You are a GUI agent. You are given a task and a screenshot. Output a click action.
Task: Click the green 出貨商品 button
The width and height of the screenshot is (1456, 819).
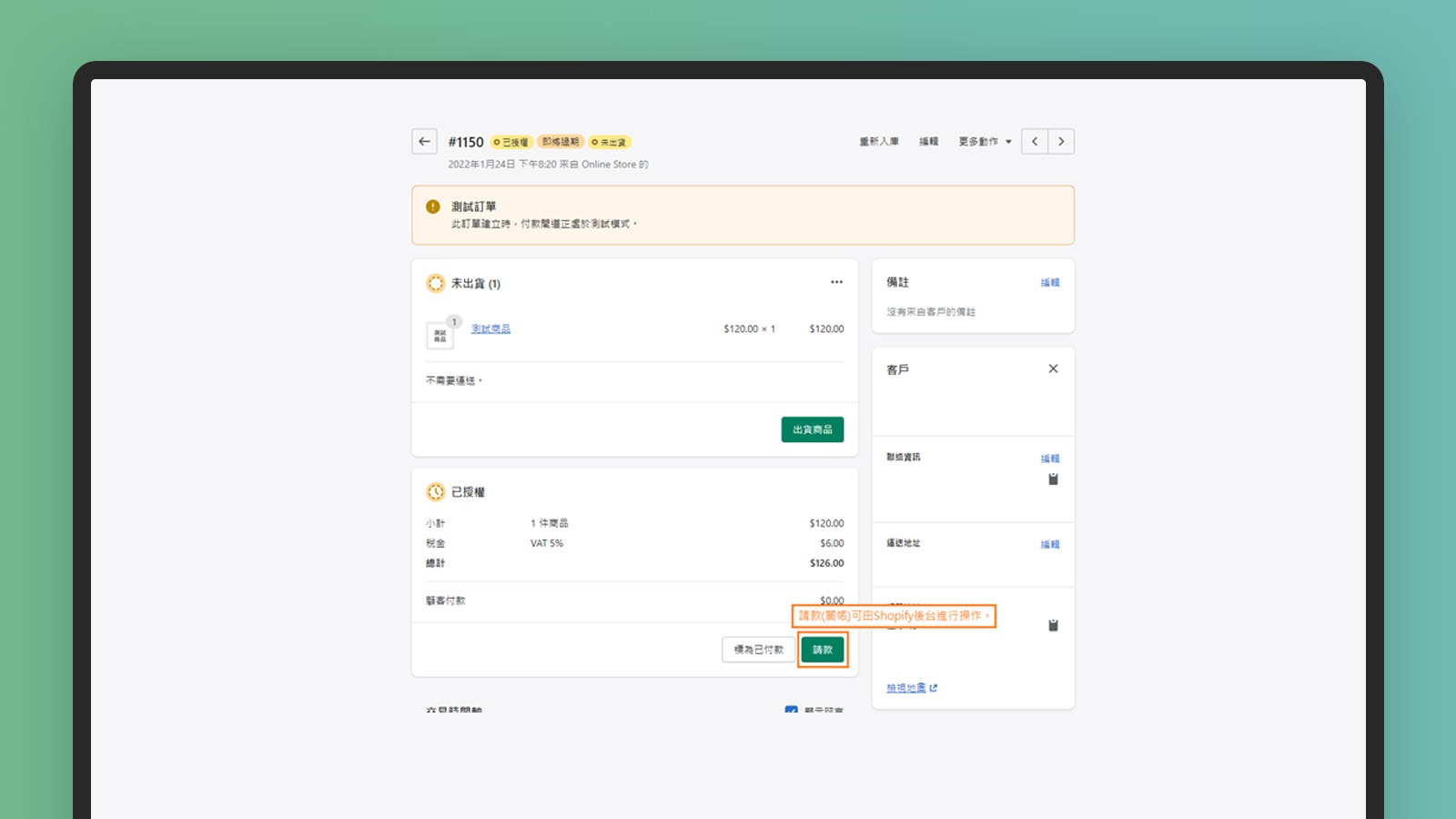[813, 430]
